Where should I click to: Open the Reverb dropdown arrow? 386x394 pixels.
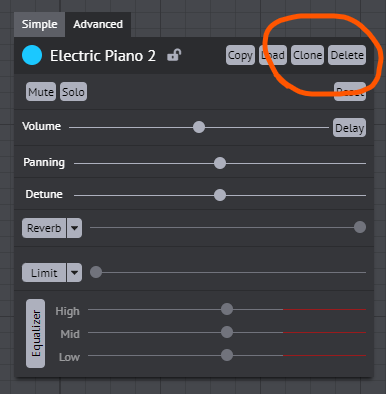click(x=75, y=228)
